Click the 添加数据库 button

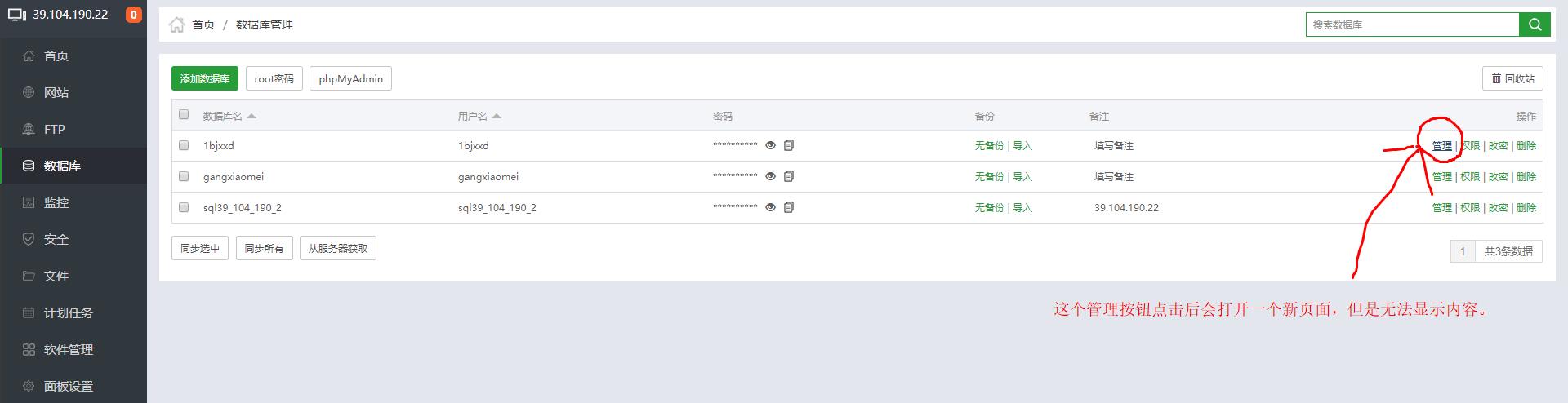(x=205, y=78)
